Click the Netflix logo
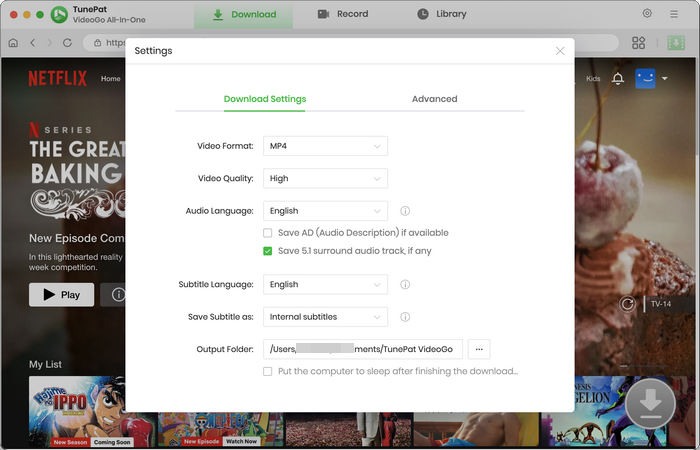The height and width of the screenshot is (450, 700). (58, 79)
